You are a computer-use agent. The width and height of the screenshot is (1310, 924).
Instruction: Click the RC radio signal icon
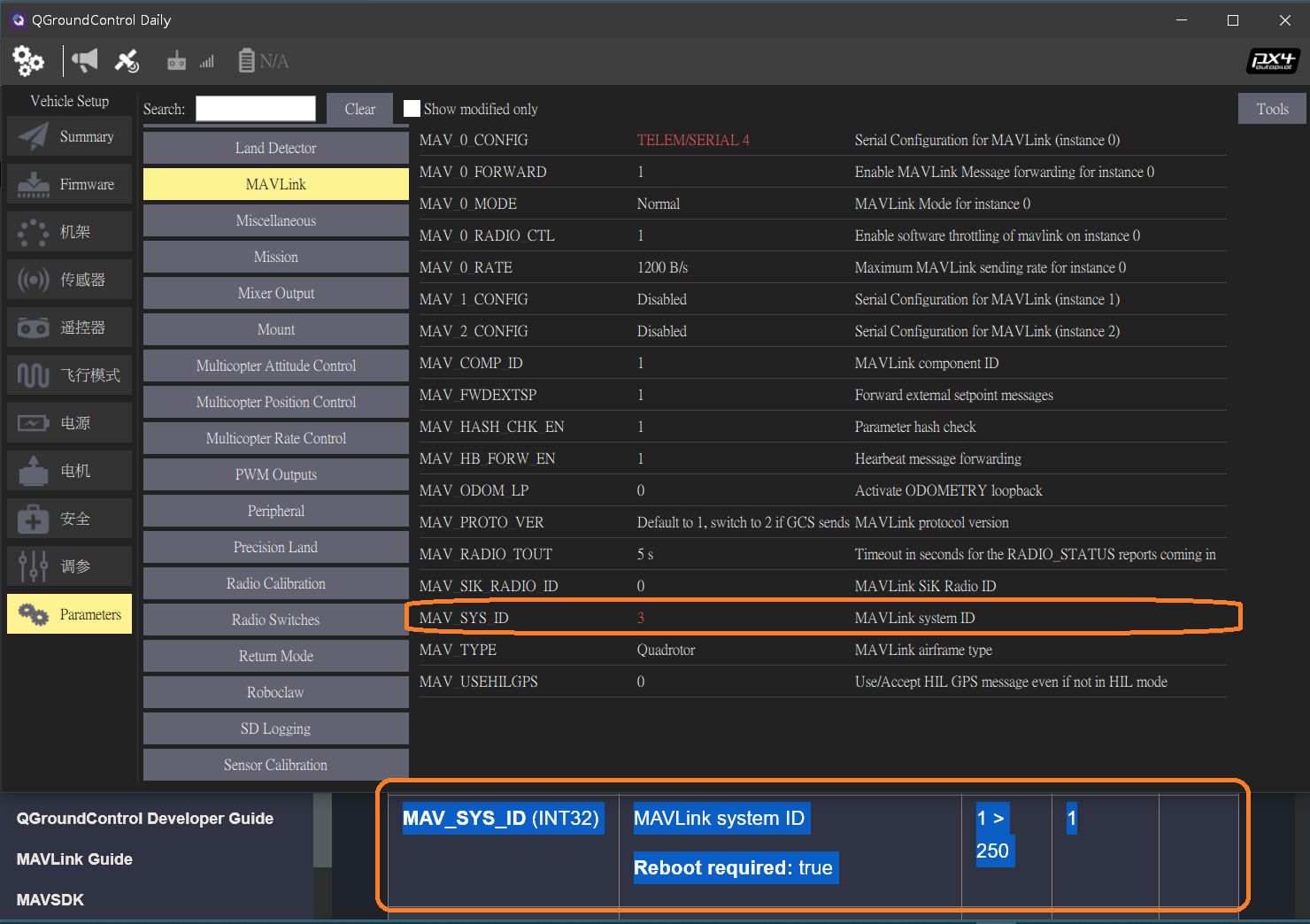tap(190, 61)
